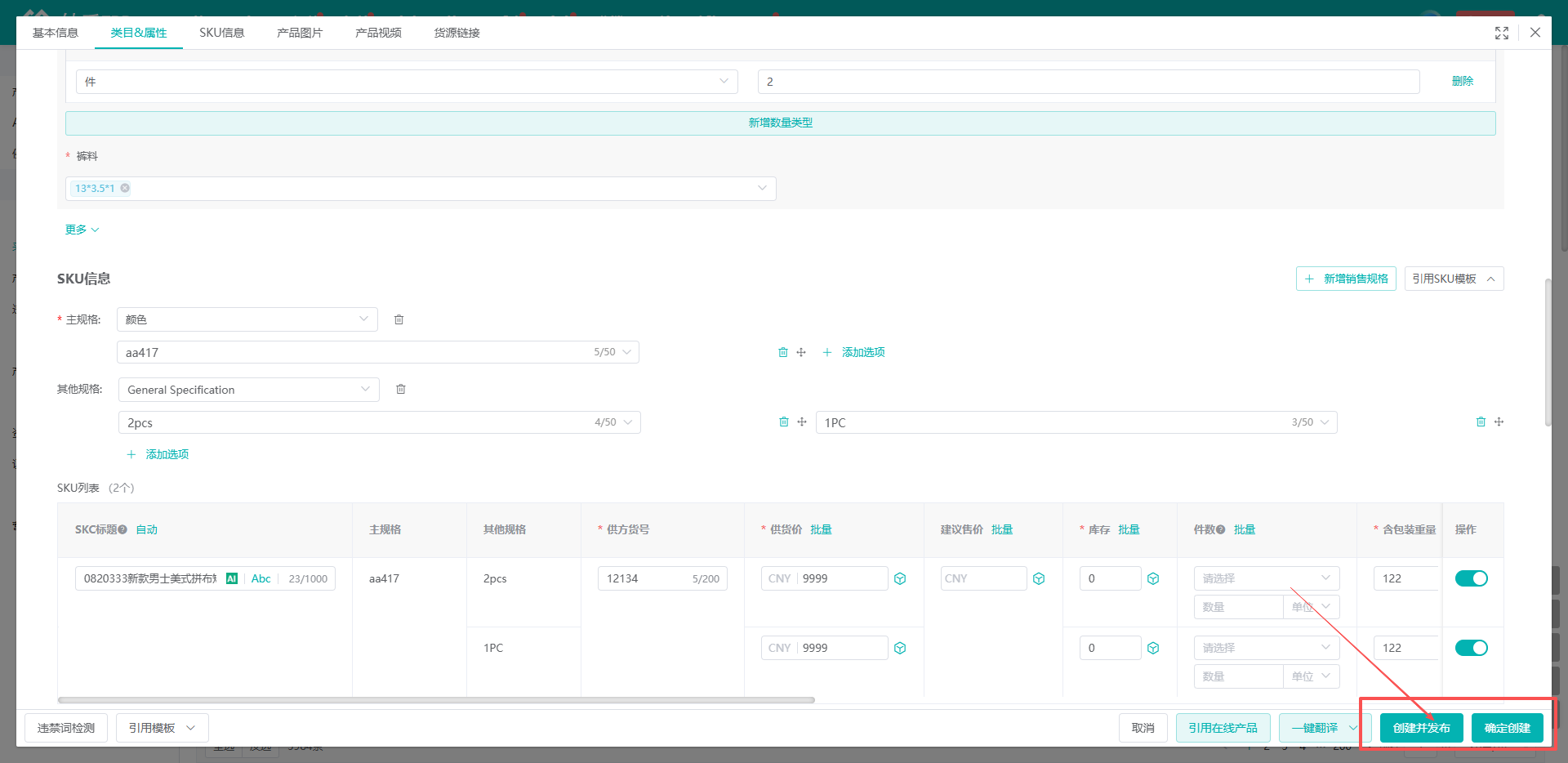
Task: Click the dialog's vertical scrollbar
Action: (x=1548, y=352)
